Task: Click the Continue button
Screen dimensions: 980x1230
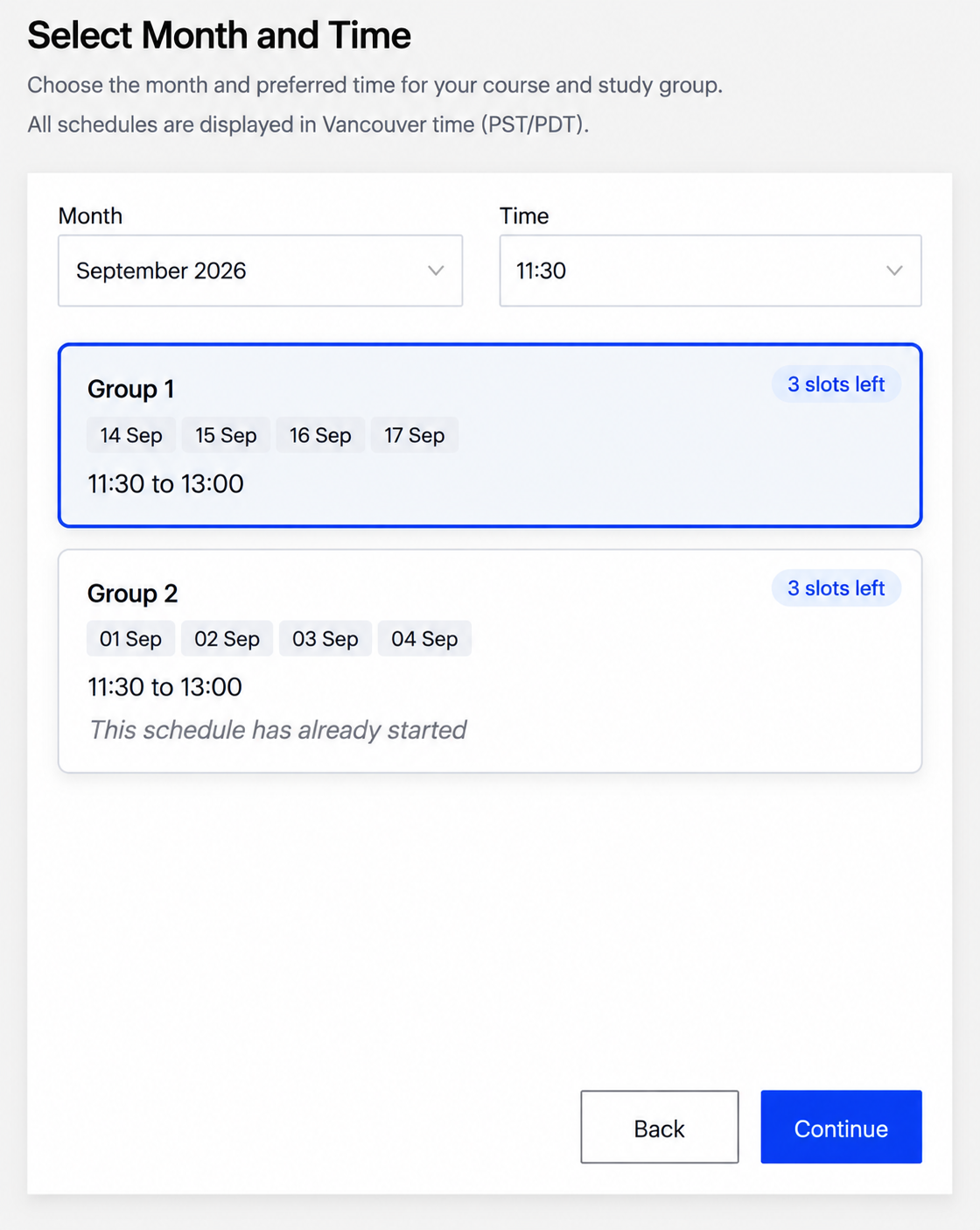Action: tap(841, 1127)
